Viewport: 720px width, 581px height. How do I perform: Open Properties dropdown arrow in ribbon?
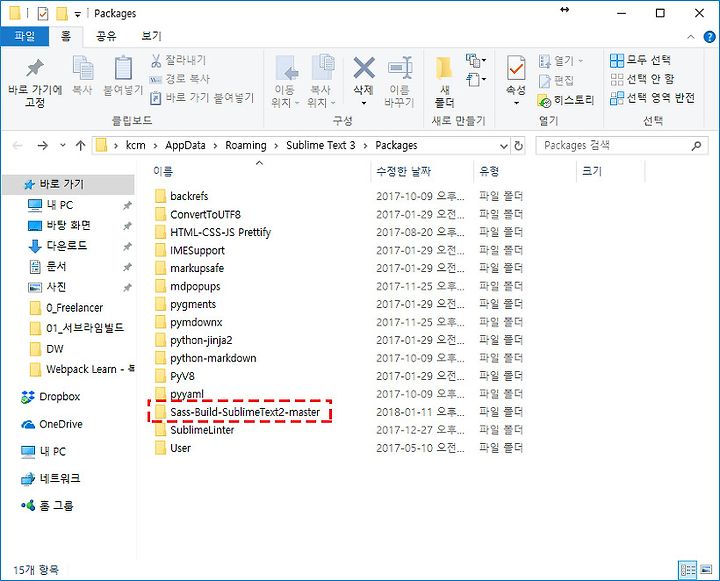click(x=516, y=102)
